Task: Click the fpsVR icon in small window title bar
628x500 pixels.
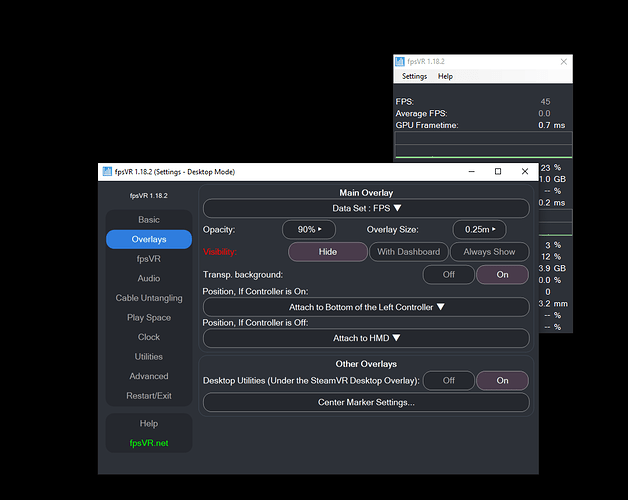Action: pyautogui.click(x=402, y=61)
